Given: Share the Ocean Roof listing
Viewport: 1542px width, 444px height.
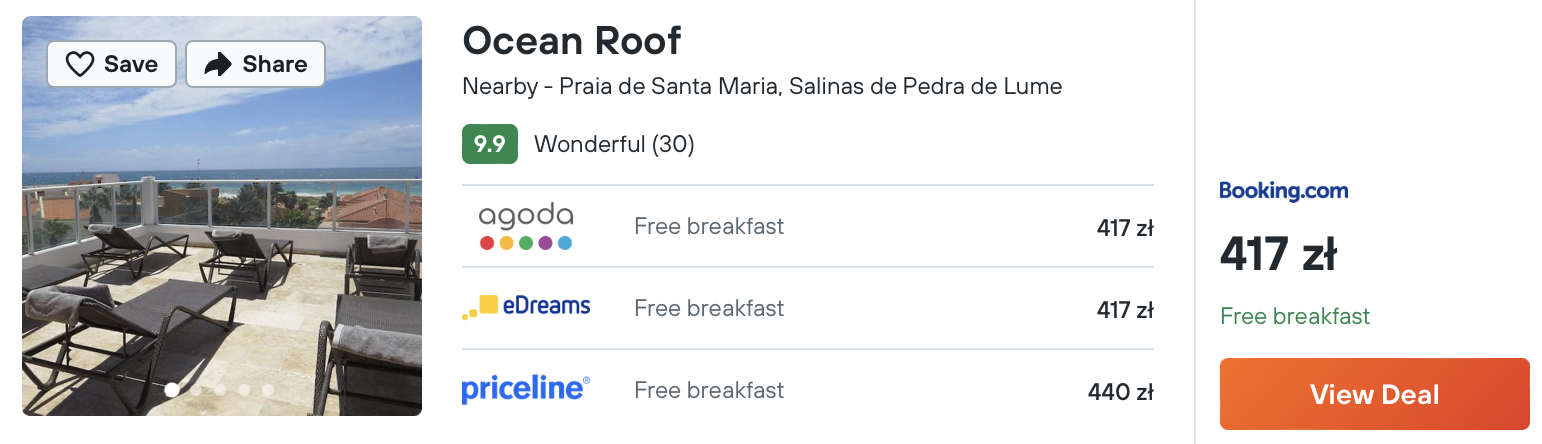Looking at the screenshot, I should click(255, 64).
